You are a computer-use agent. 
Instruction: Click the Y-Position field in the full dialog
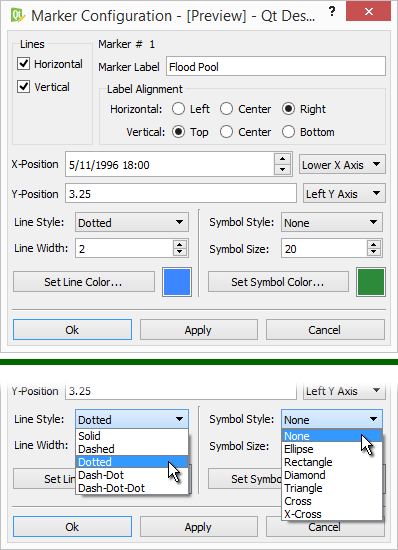[x=181, y=193]
